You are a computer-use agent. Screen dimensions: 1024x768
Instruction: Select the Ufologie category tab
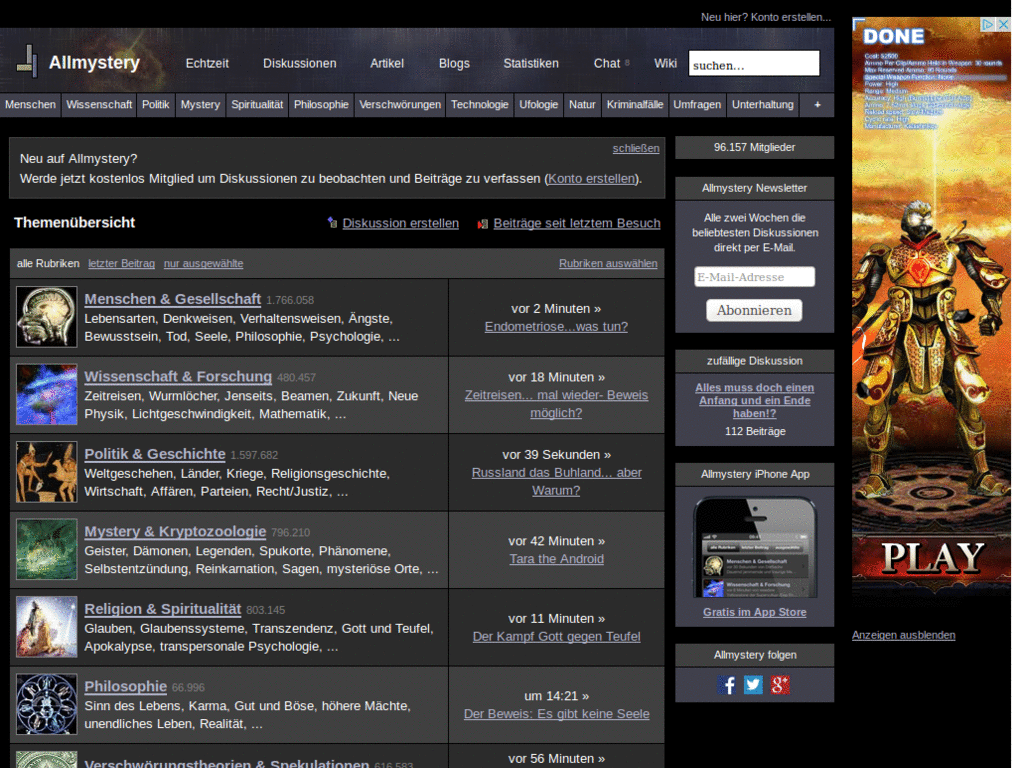[x=538, y=104]
